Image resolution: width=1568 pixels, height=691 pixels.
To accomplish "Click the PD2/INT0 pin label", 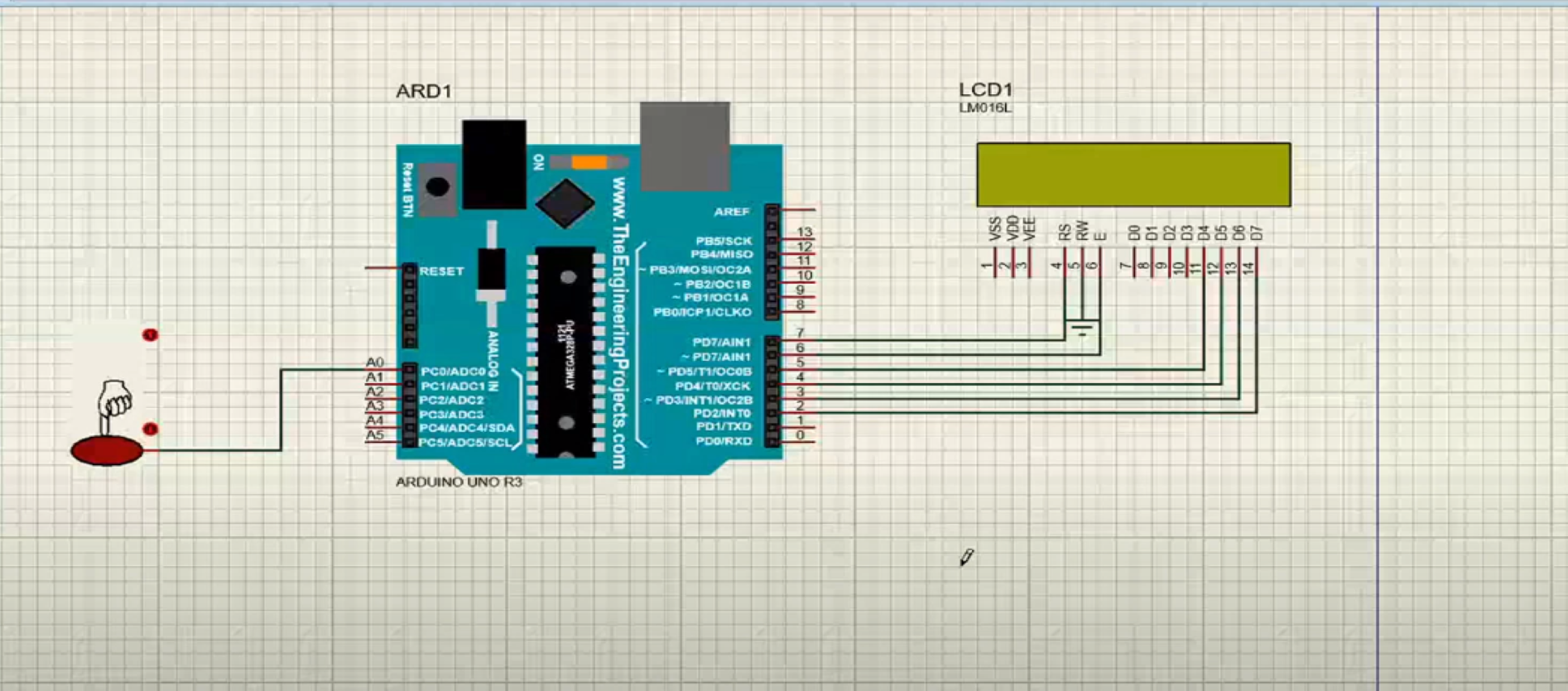I will click(722, 414).
